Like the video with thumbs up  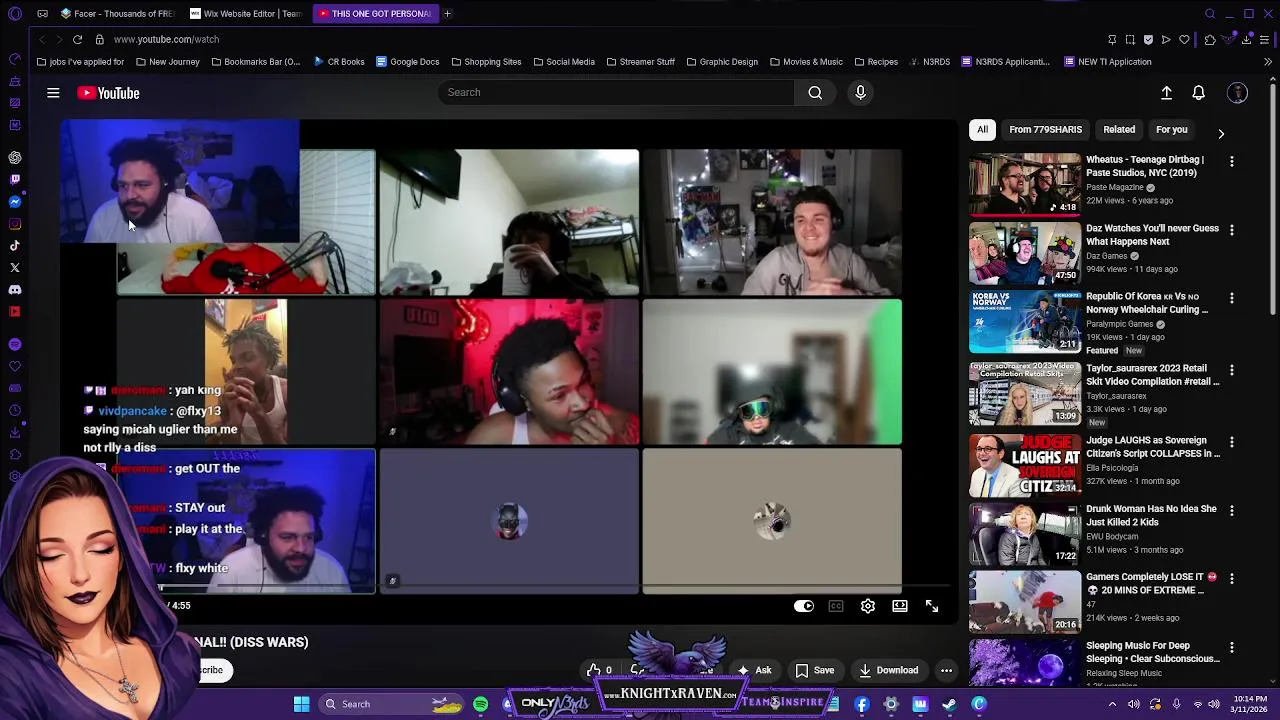[600, 670]
